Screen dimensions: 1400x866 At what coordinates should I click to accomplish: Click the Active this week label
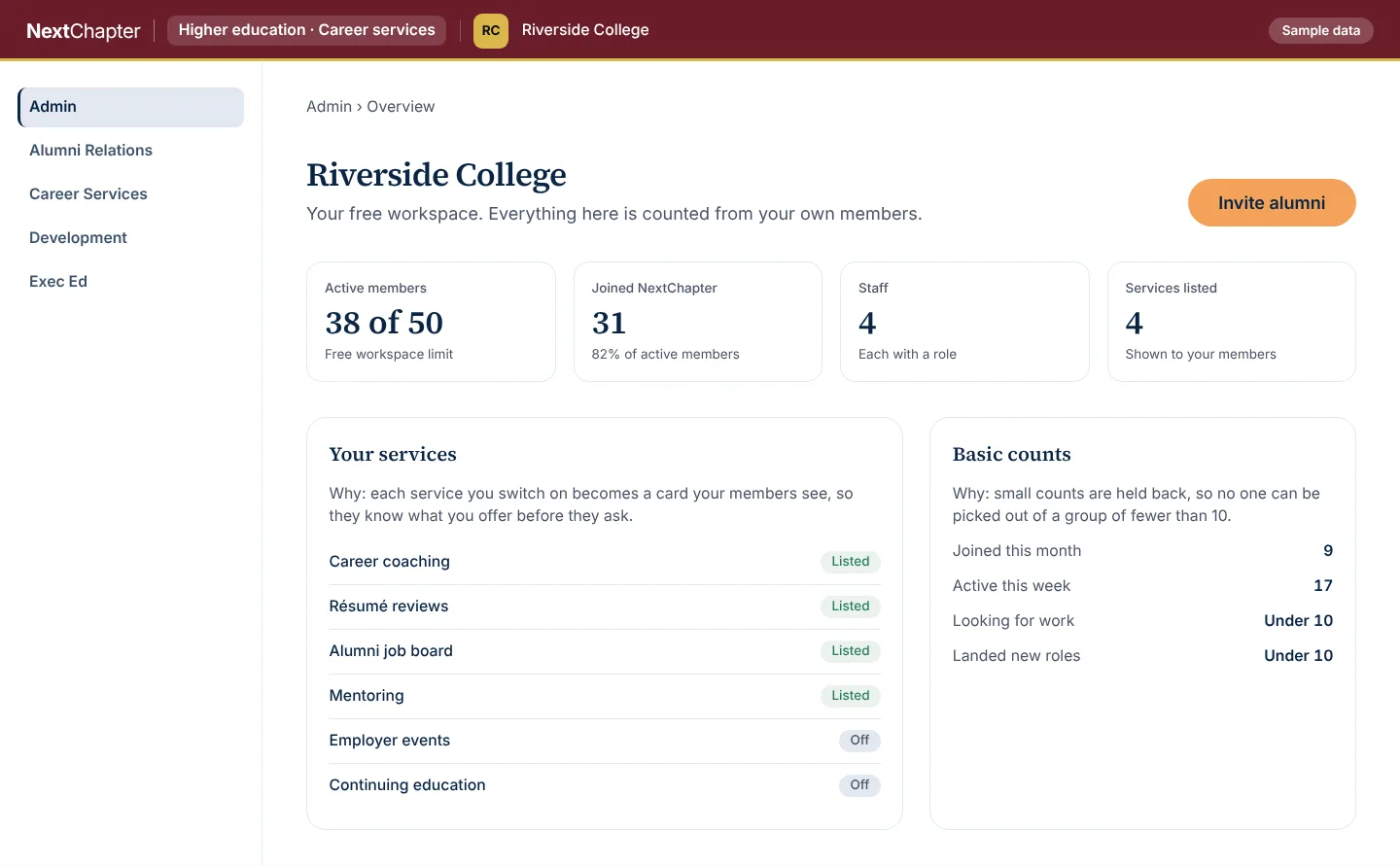click(x=1011, y=586)
